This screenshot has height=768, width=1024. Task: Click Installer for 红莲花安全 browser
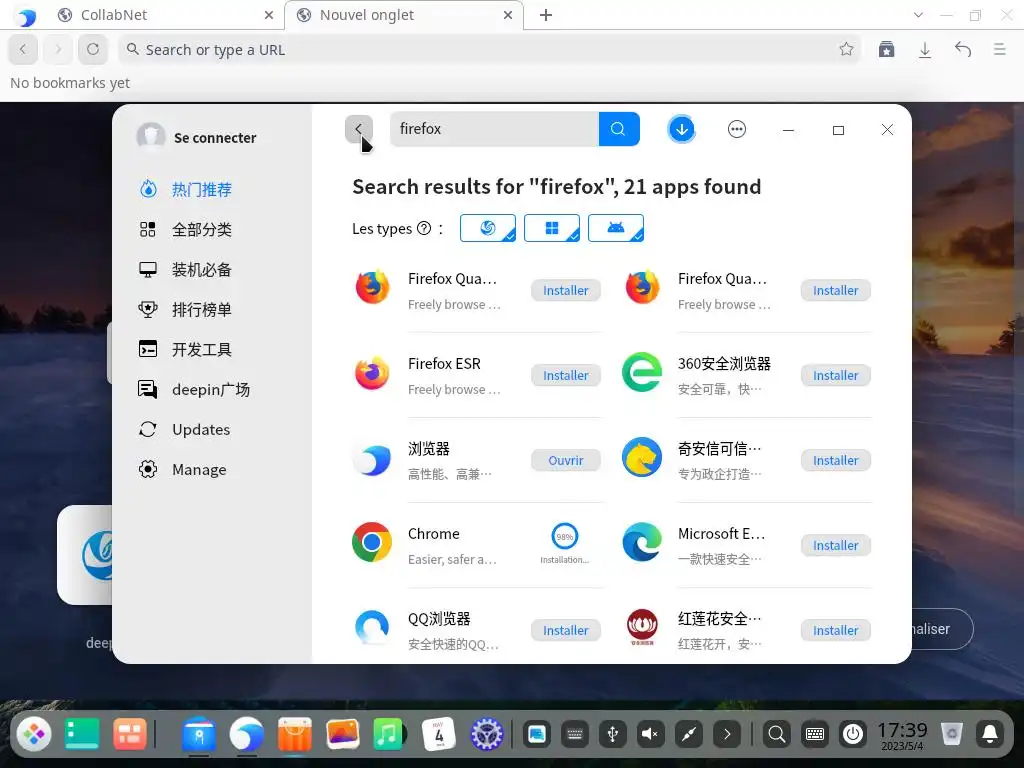point(835,630)
